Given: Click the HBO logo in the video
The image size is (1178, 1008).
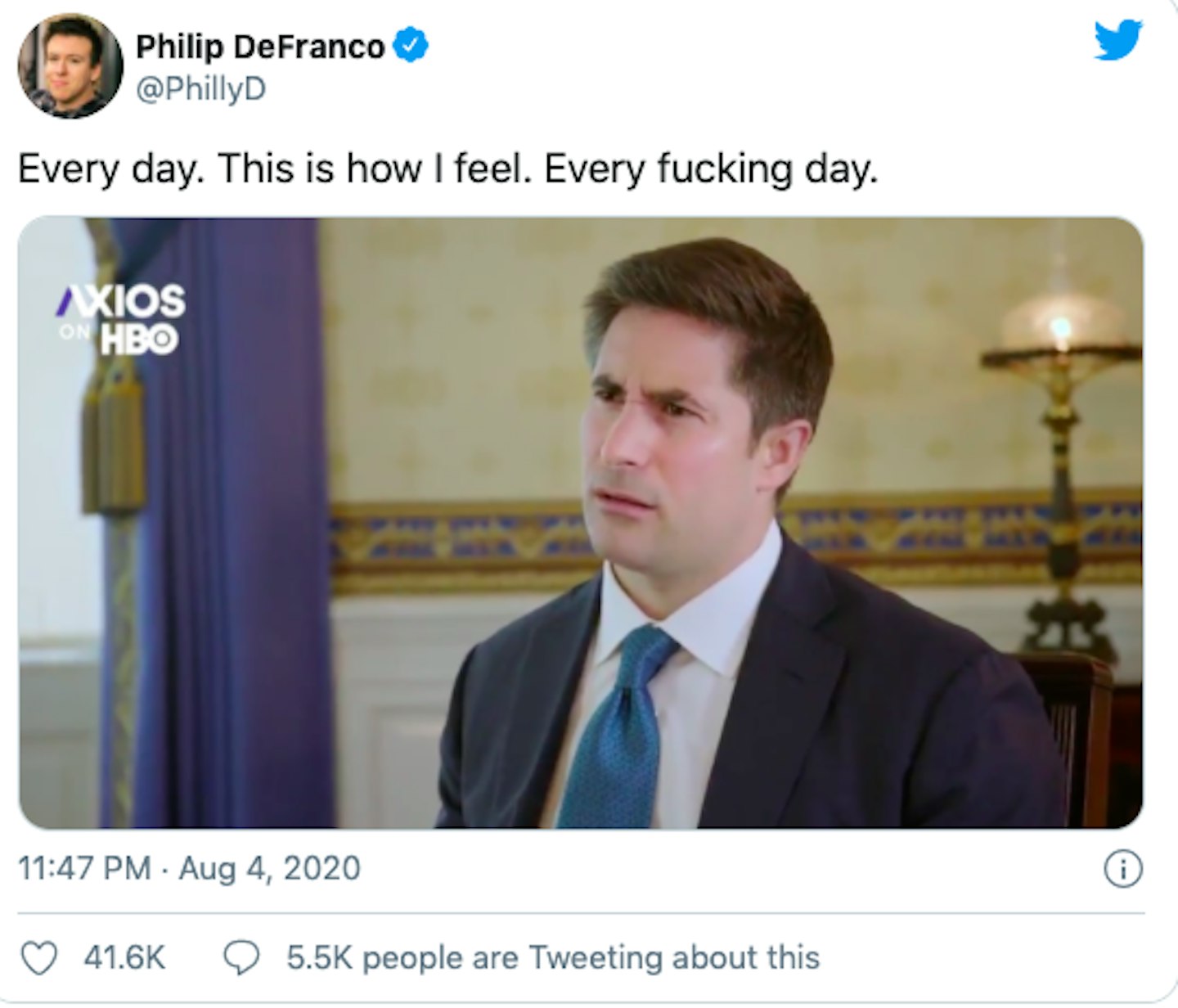Looking at the screenshot, I should point(139,340).
